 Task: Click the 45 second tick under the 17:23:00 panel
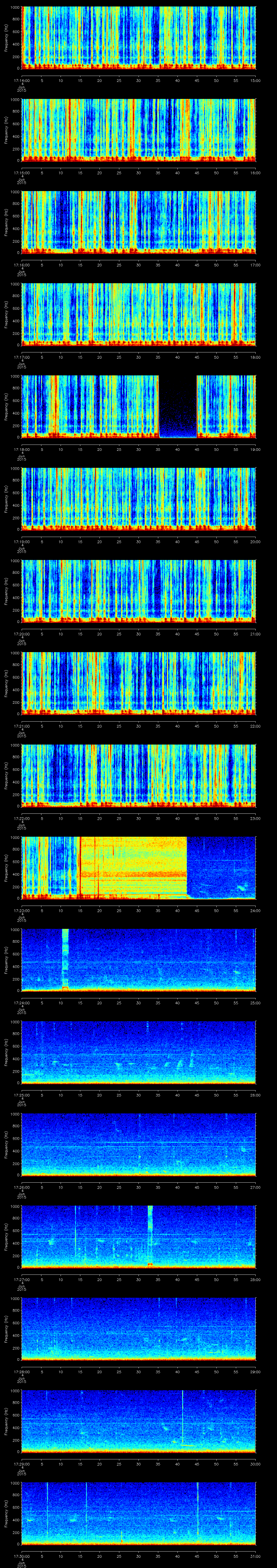point(197,910)
